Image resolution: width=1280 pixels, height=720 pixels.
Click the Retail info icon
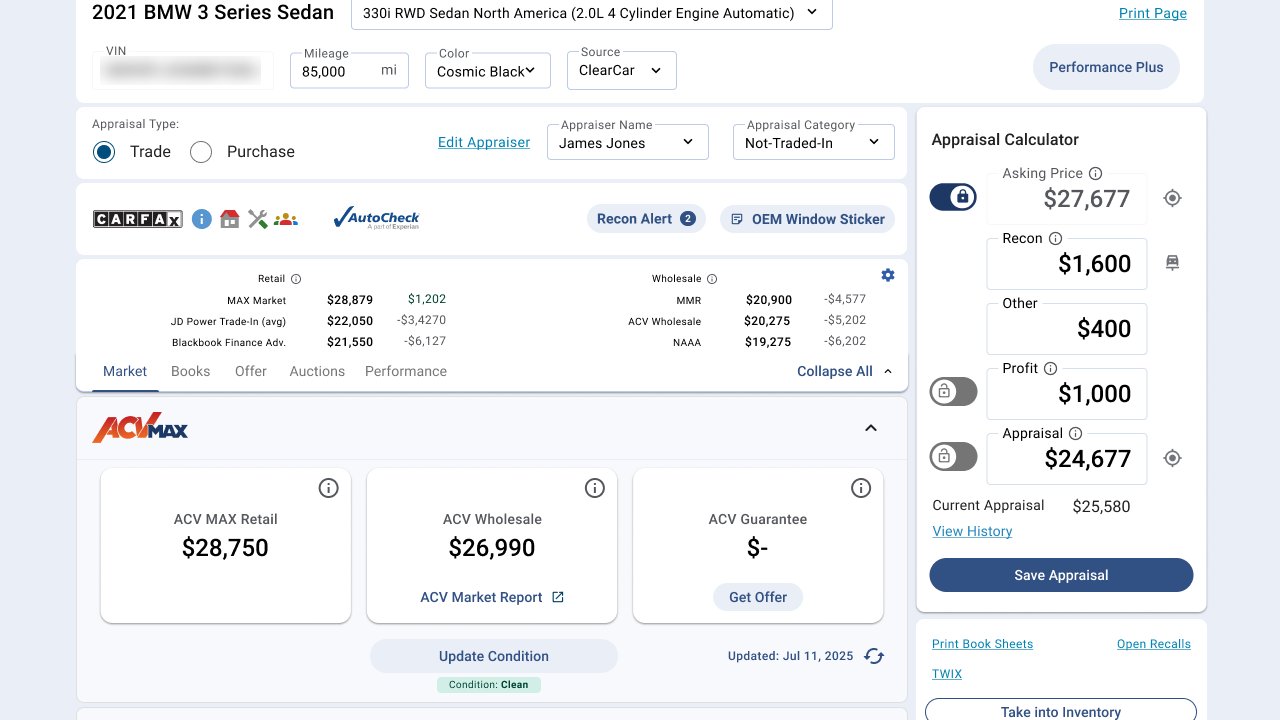pos(296,279)
